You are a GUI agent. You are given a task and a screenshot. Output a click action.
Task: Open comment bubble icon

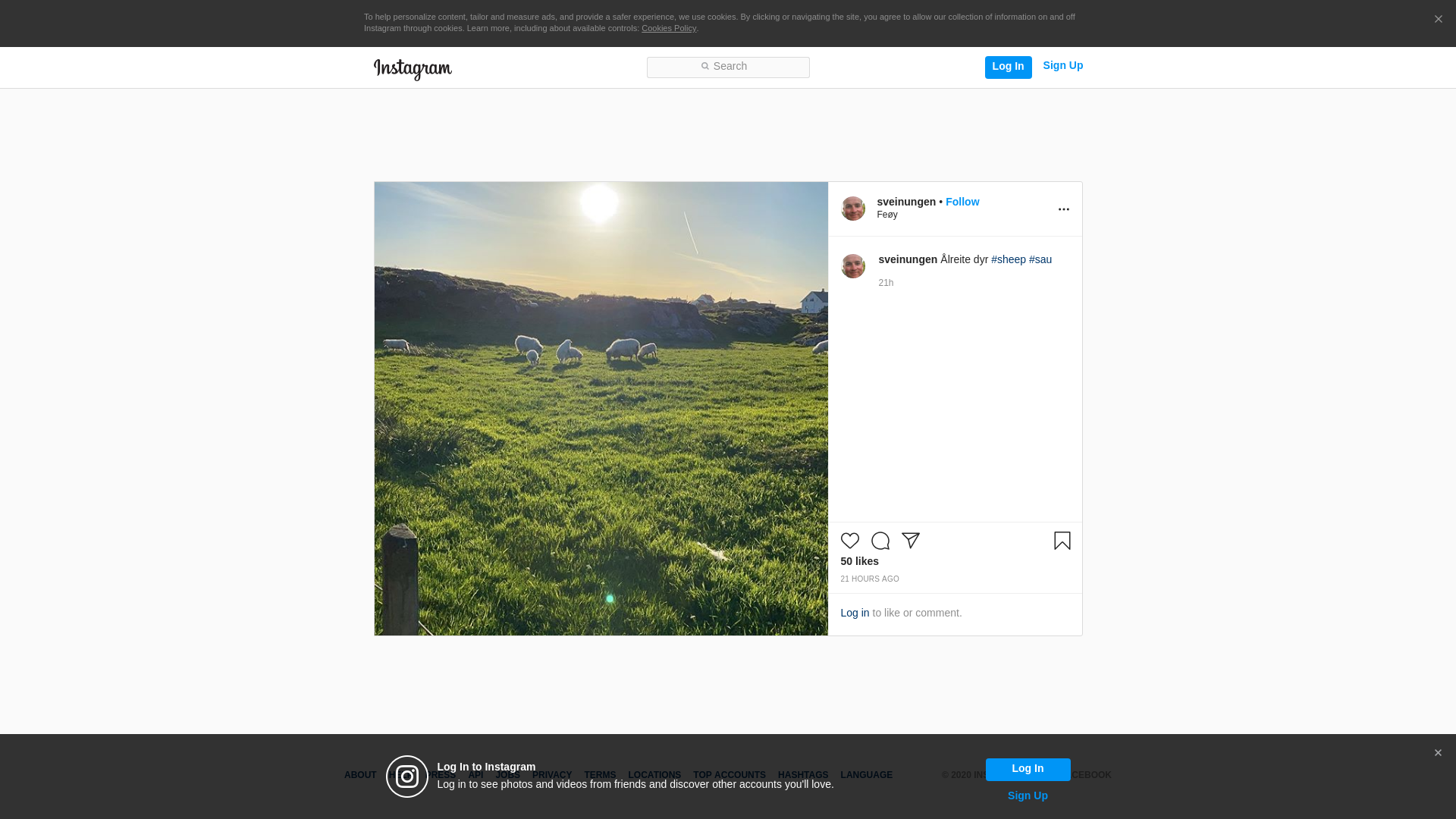coord(880,541)
